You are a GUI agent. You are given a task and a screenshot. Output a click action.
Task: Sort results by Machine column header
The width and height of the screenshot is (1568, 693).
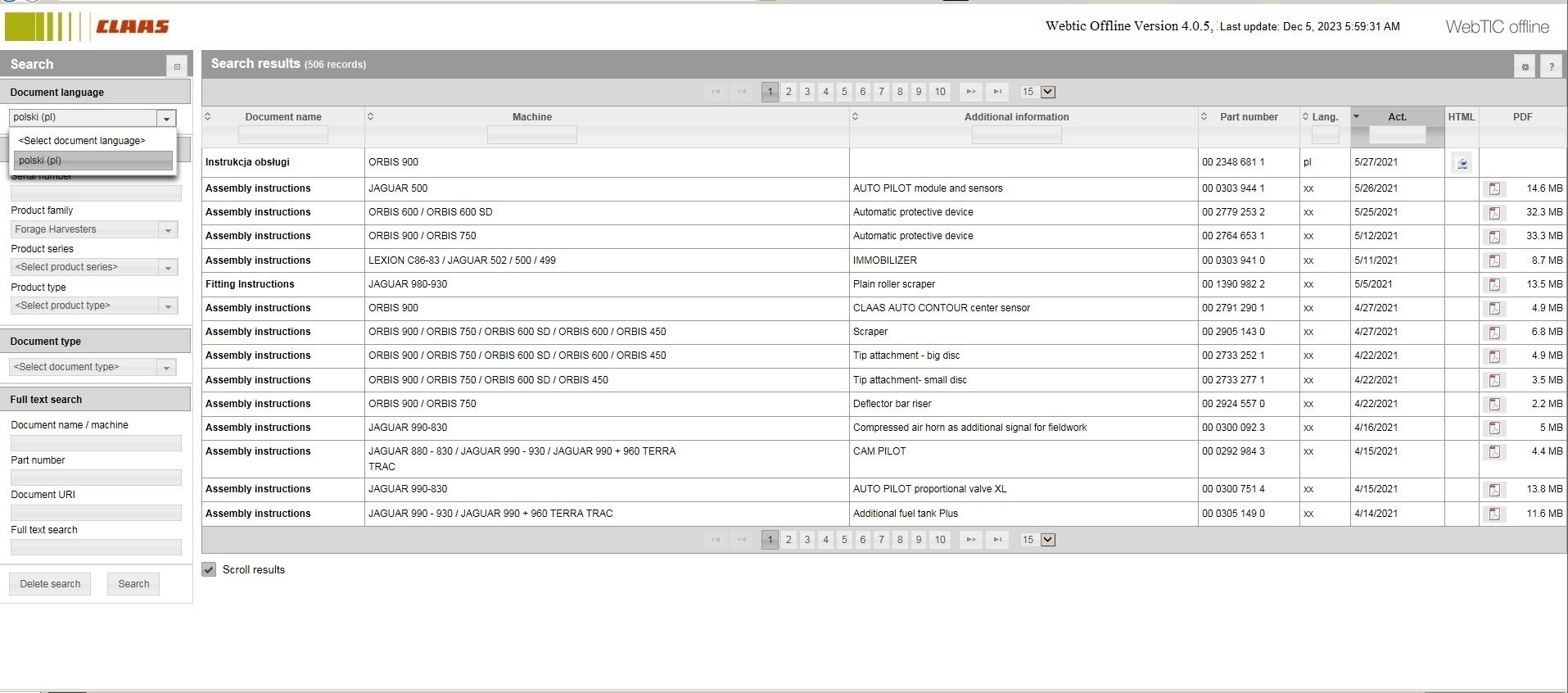532,117
